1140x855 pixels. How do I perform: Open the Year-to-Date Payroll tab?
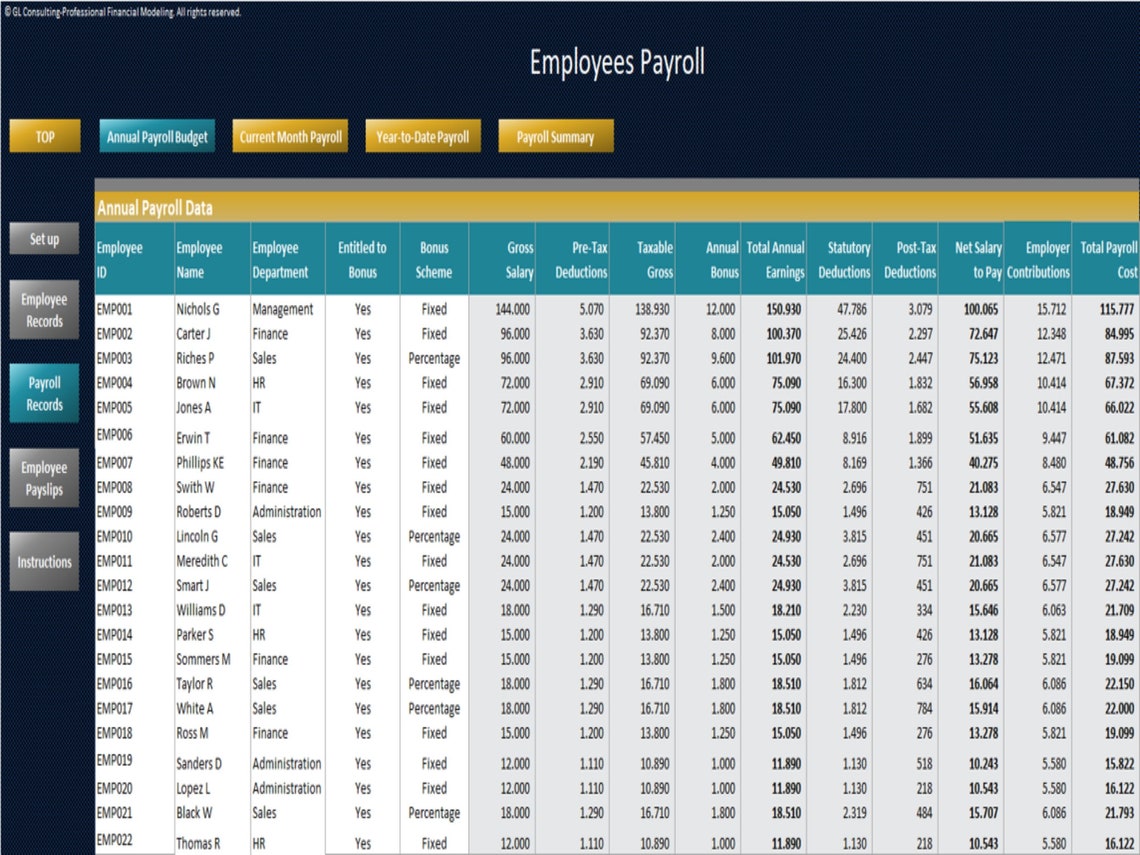click(422, 135)
